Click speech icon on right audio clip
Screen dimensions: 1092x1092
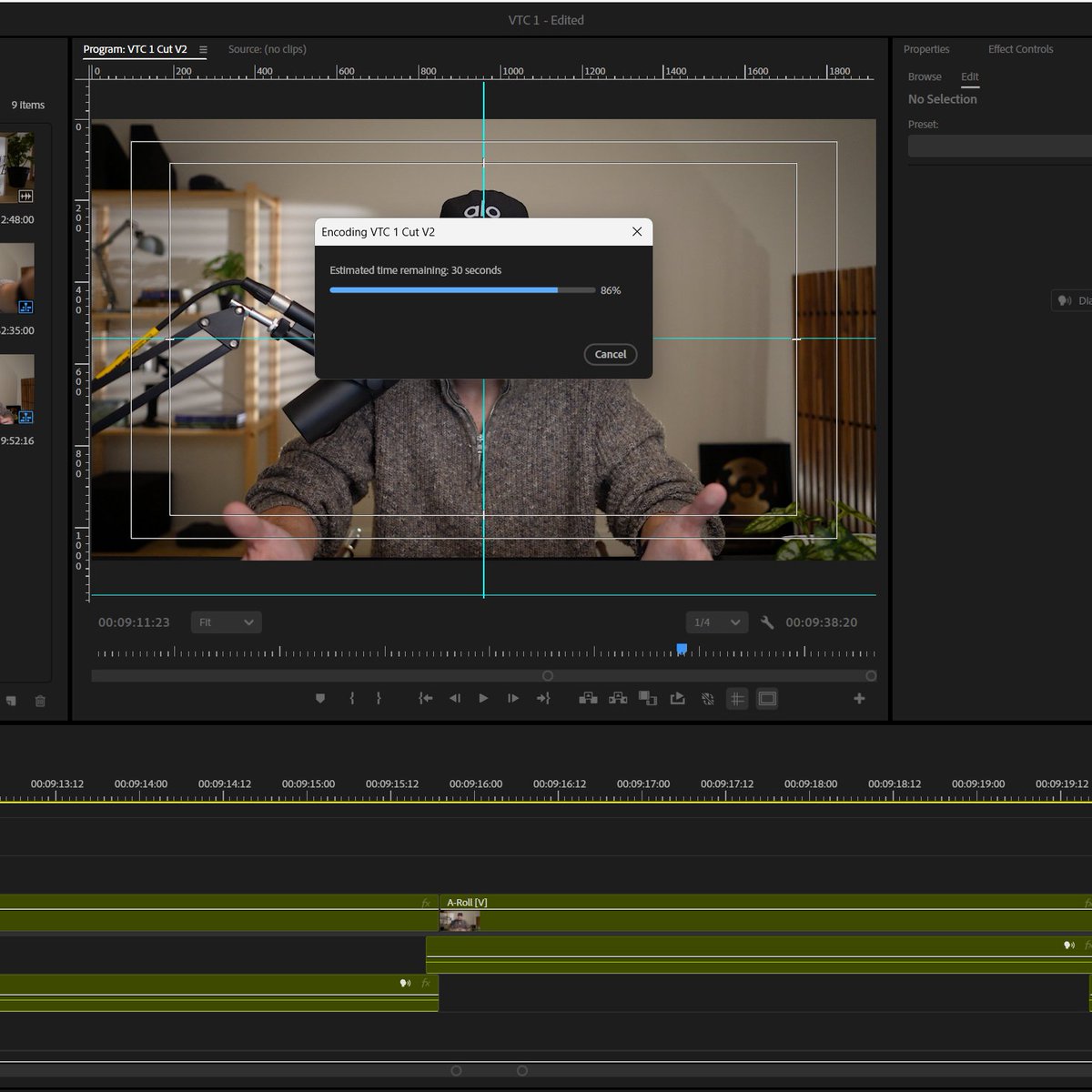tap(1069, 945)
